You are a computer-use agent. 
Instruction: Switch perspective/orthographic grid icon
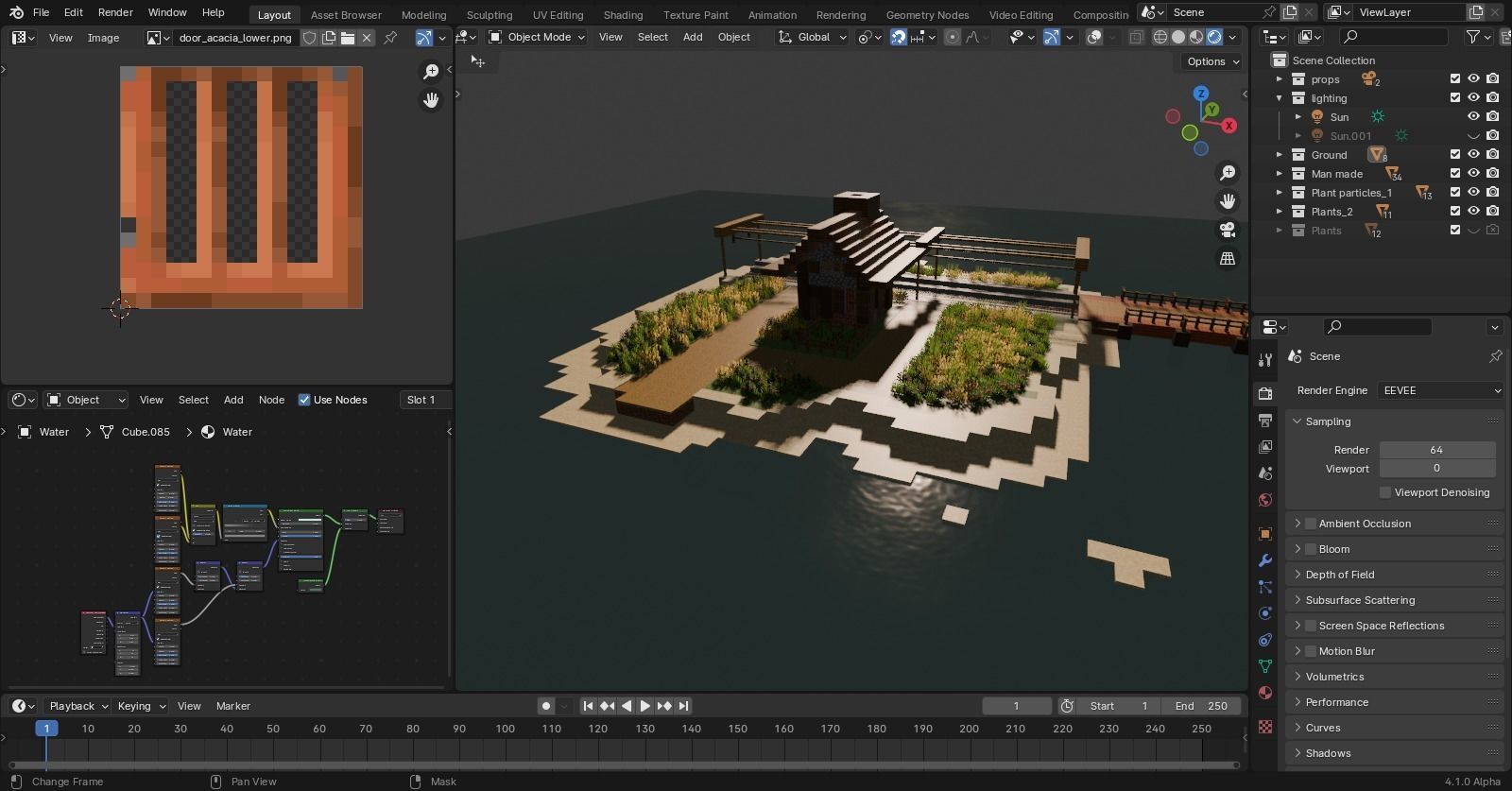[x=1228, y=258]
